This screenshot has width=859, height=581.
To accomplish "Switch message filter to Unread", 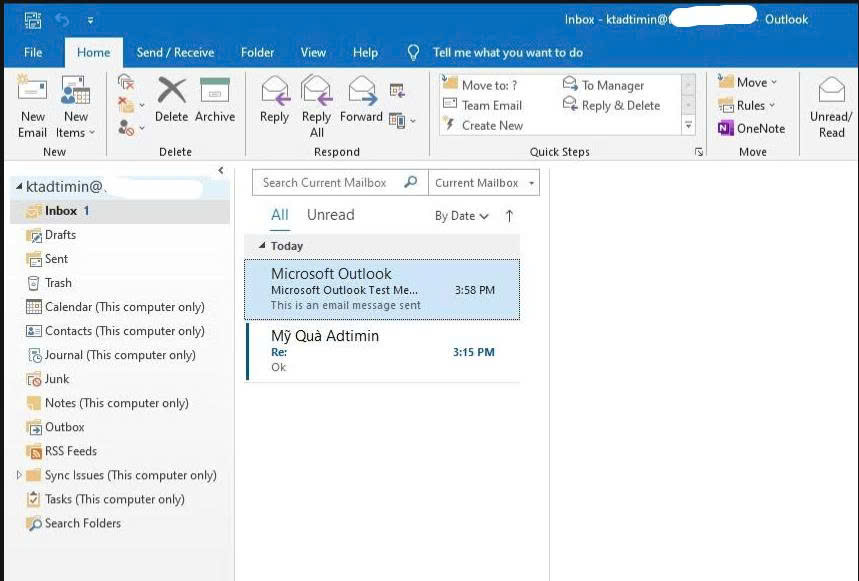I will tap(330, 215).
